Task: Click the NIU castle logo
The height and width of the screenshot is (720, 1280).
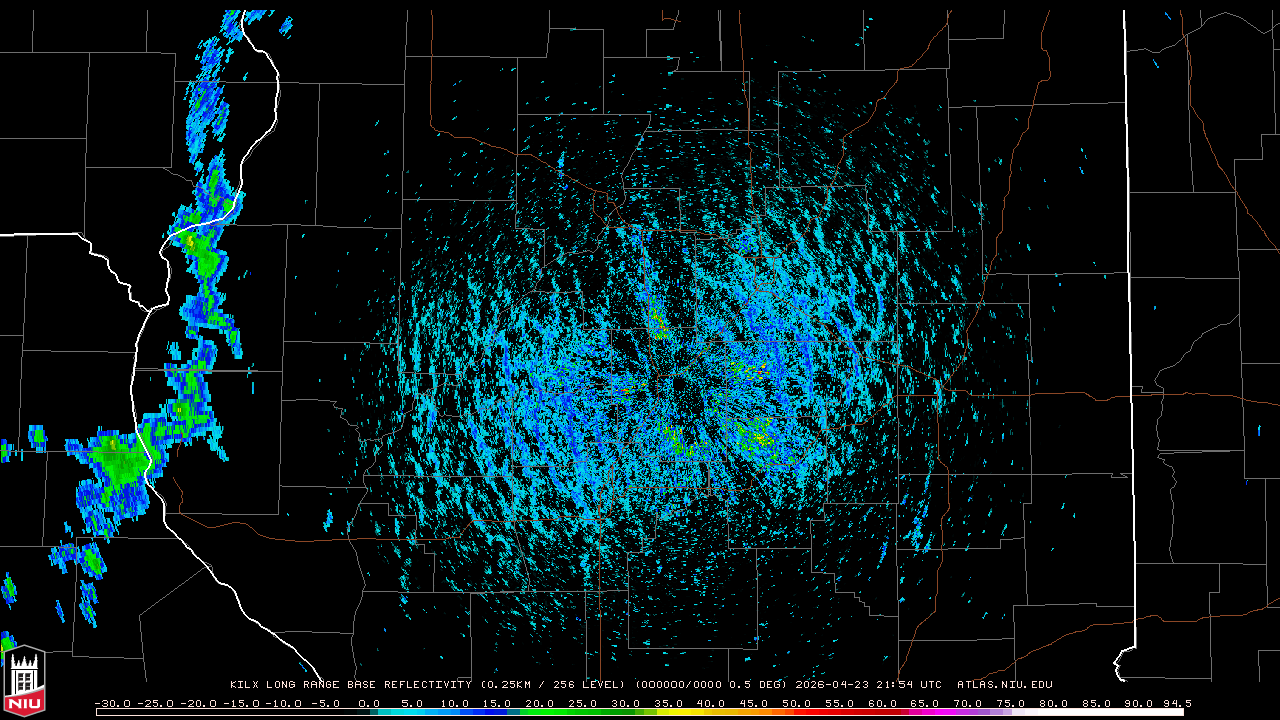Action: point(25,683)
